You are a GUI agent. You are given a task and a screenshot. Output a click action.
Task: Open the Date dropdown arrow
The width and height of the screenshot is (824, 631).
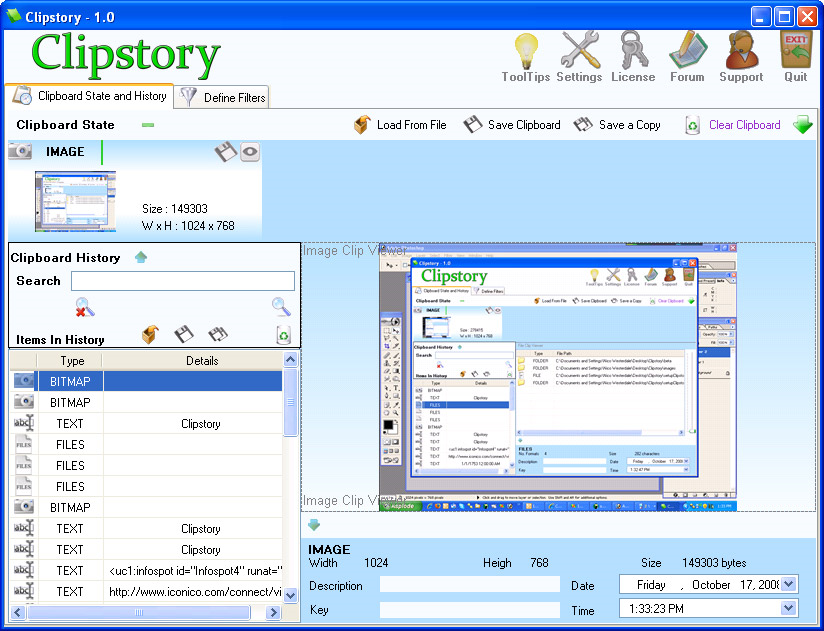point(788,584)
